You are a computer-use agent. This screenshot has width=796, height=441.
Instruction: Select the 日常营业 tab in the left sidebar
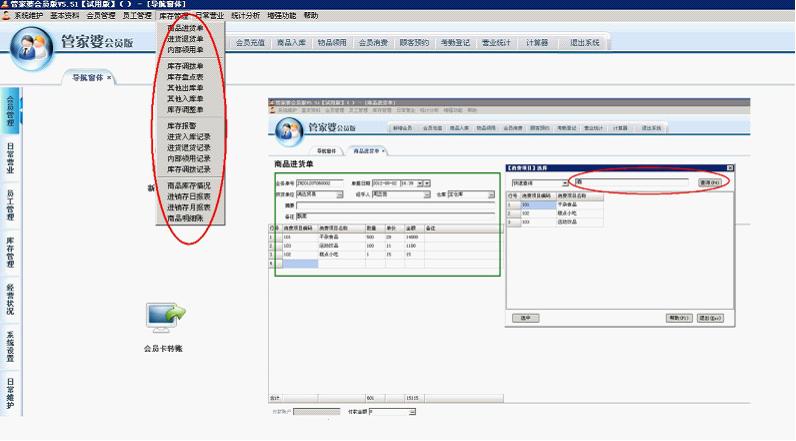10,158
